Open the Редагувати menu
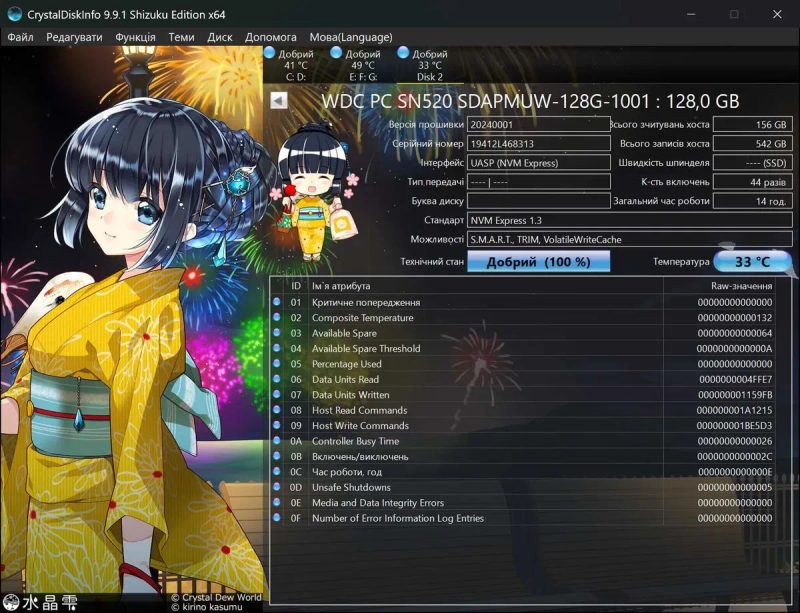 pyautogui.click(x=74, y=37)
